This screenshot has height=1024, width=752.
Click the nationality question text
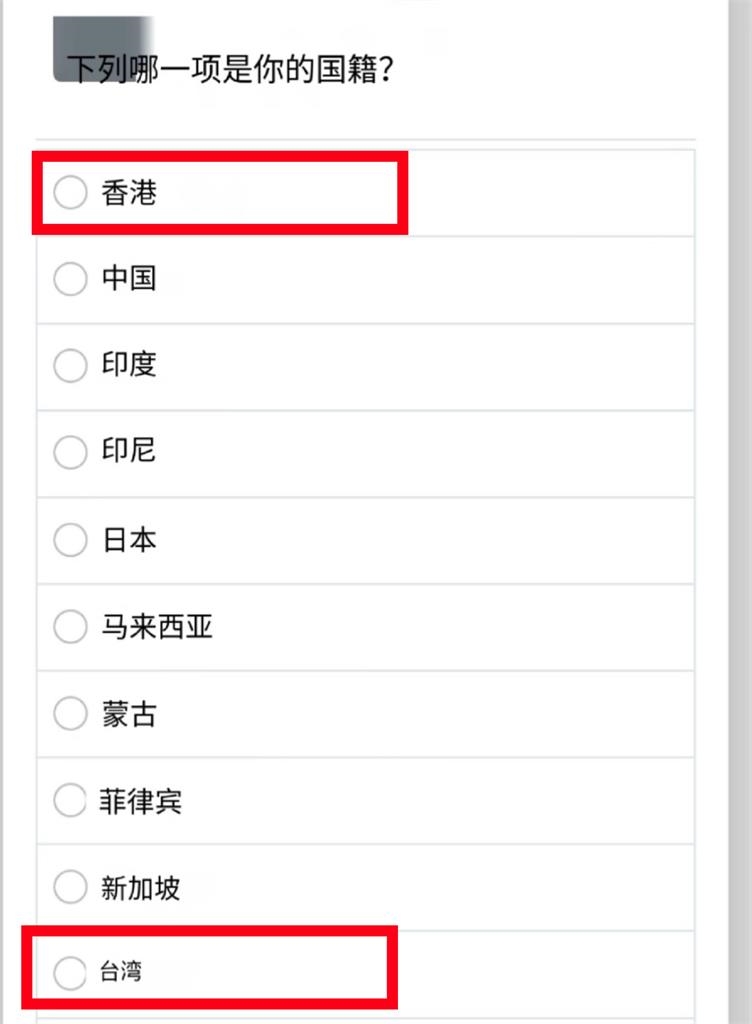point(225,66)
